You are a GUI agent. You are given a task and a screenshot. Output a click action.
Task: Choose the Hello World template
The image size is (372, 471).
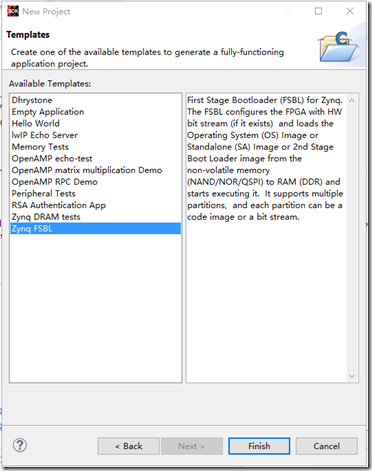[36, 123]
